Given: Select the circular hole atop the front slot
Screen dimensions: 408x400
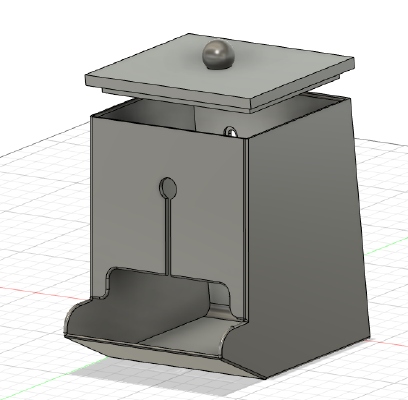Looking at the screenshot, I should click(168, 188).
